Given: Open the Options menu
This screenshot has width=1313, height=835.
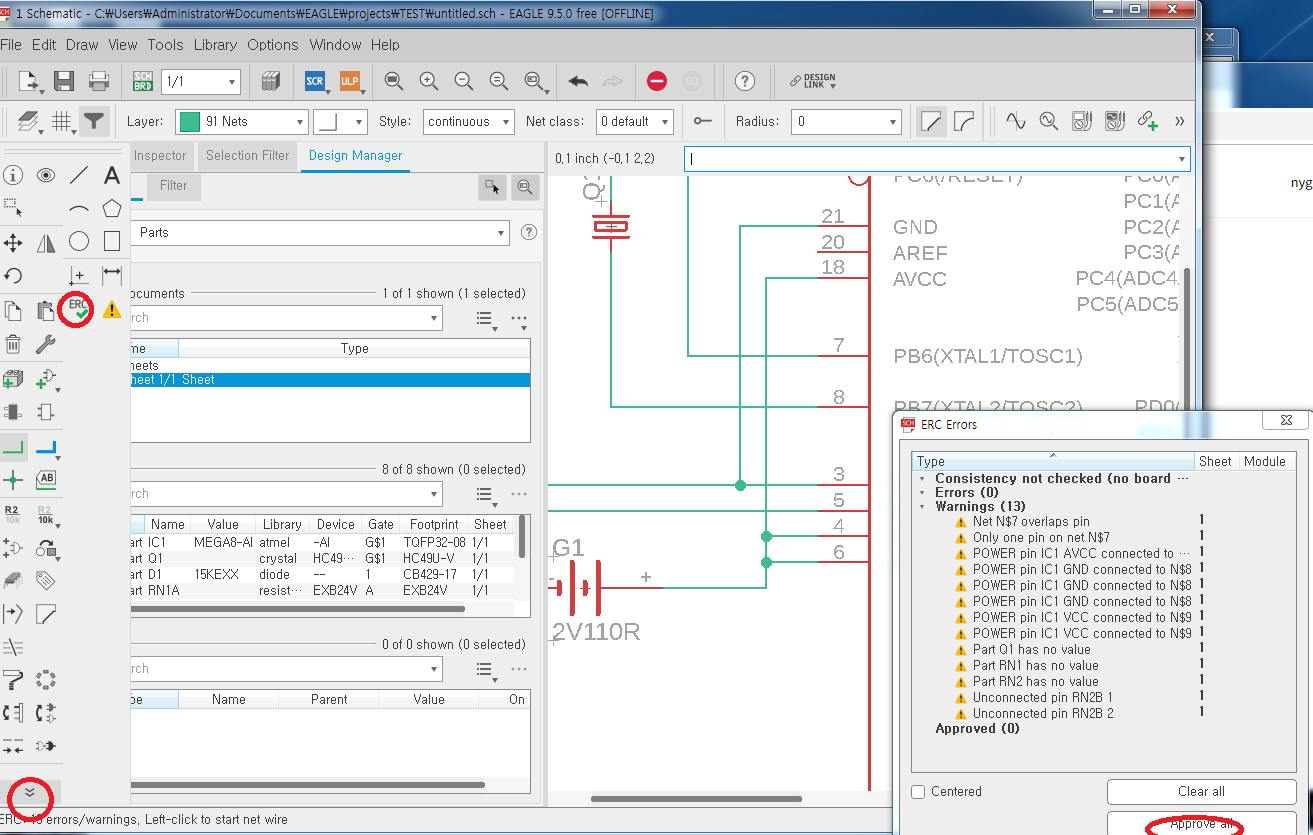Looking at the screenshot, I should [273, 45].
